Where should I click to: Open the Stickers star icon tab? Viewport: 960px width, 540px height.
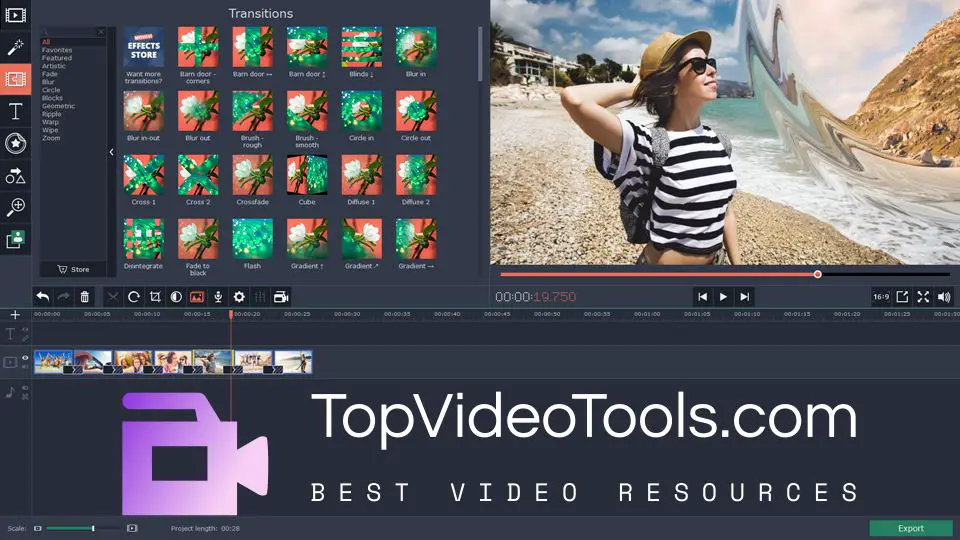click(x=15, y=143)
